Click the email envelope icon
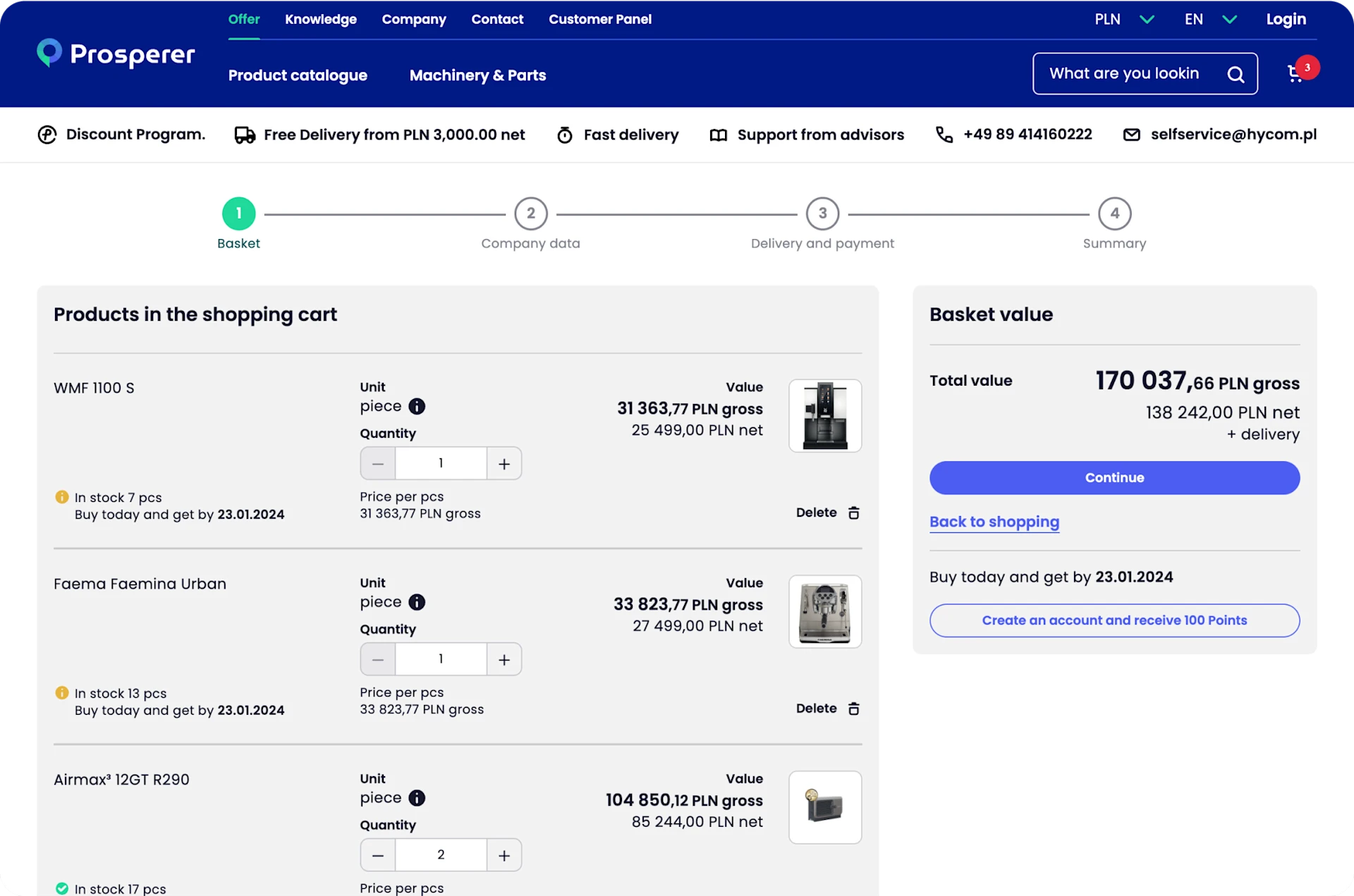1354x896 pixels. (1133, 135)
